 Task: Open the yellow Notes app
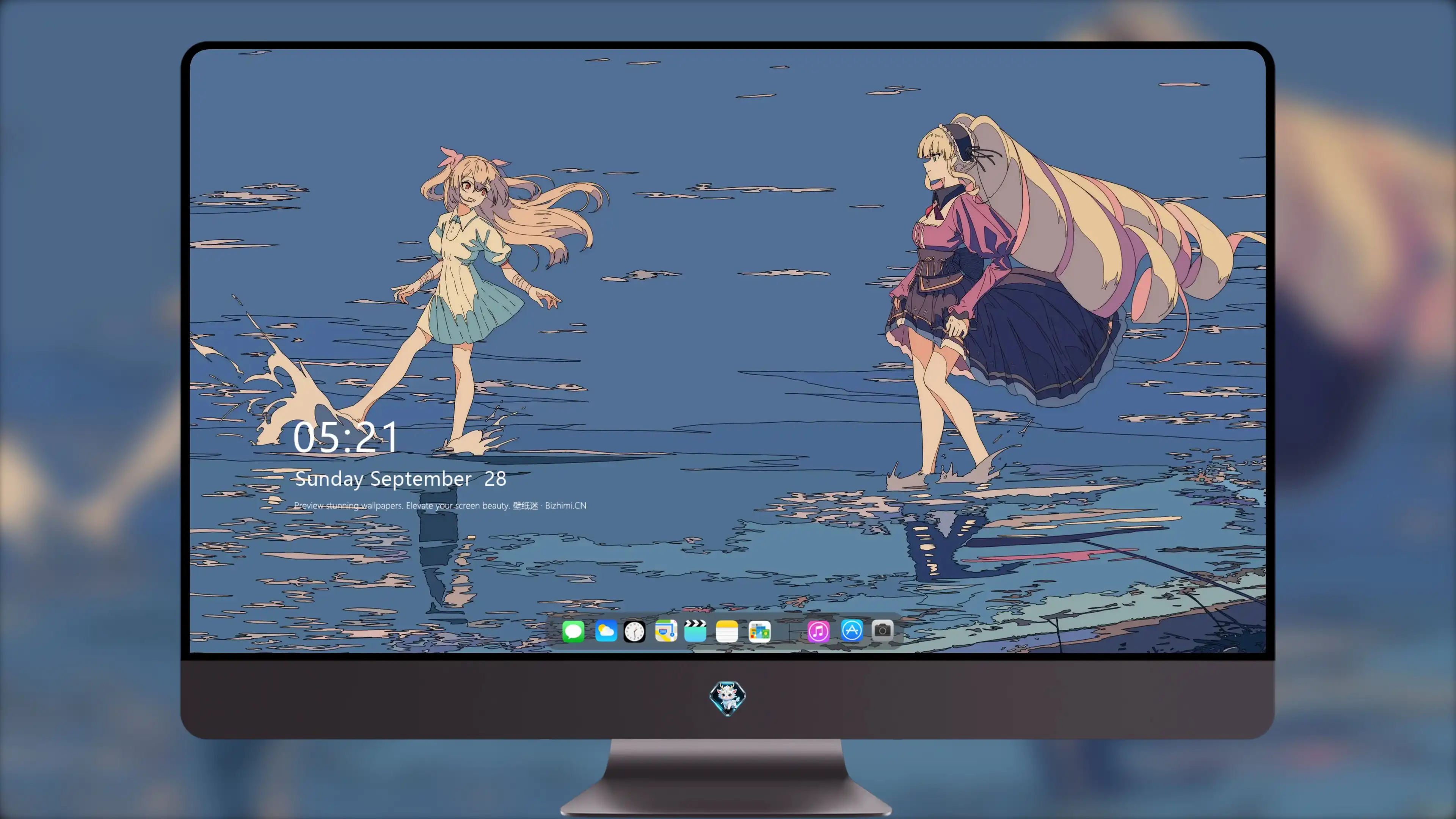pyautogui.click(x=726, y=631)
